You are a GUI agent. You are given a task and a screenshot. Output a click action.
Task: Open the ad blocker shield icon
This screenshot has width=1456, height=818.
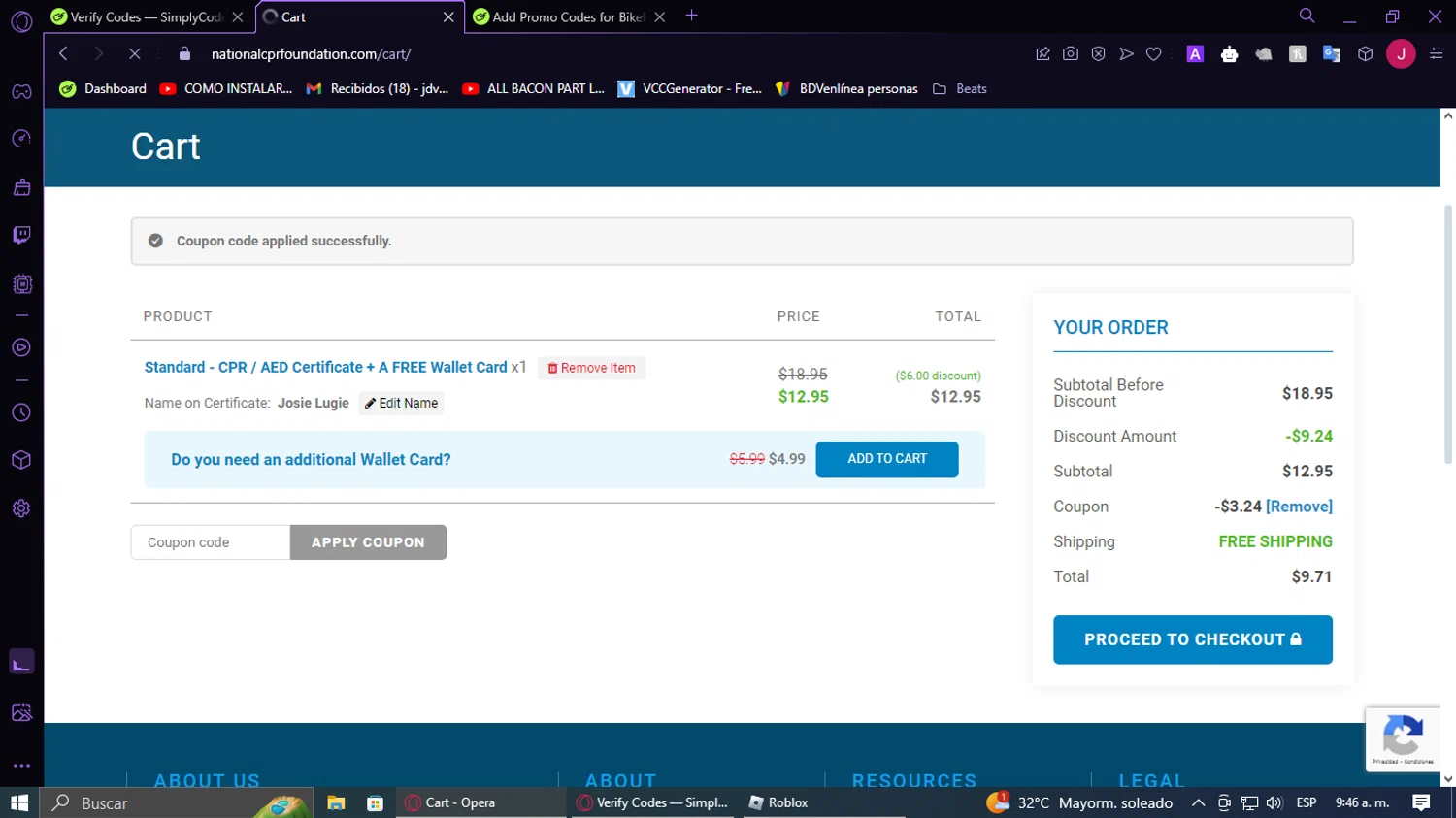tap(1098, 54)
